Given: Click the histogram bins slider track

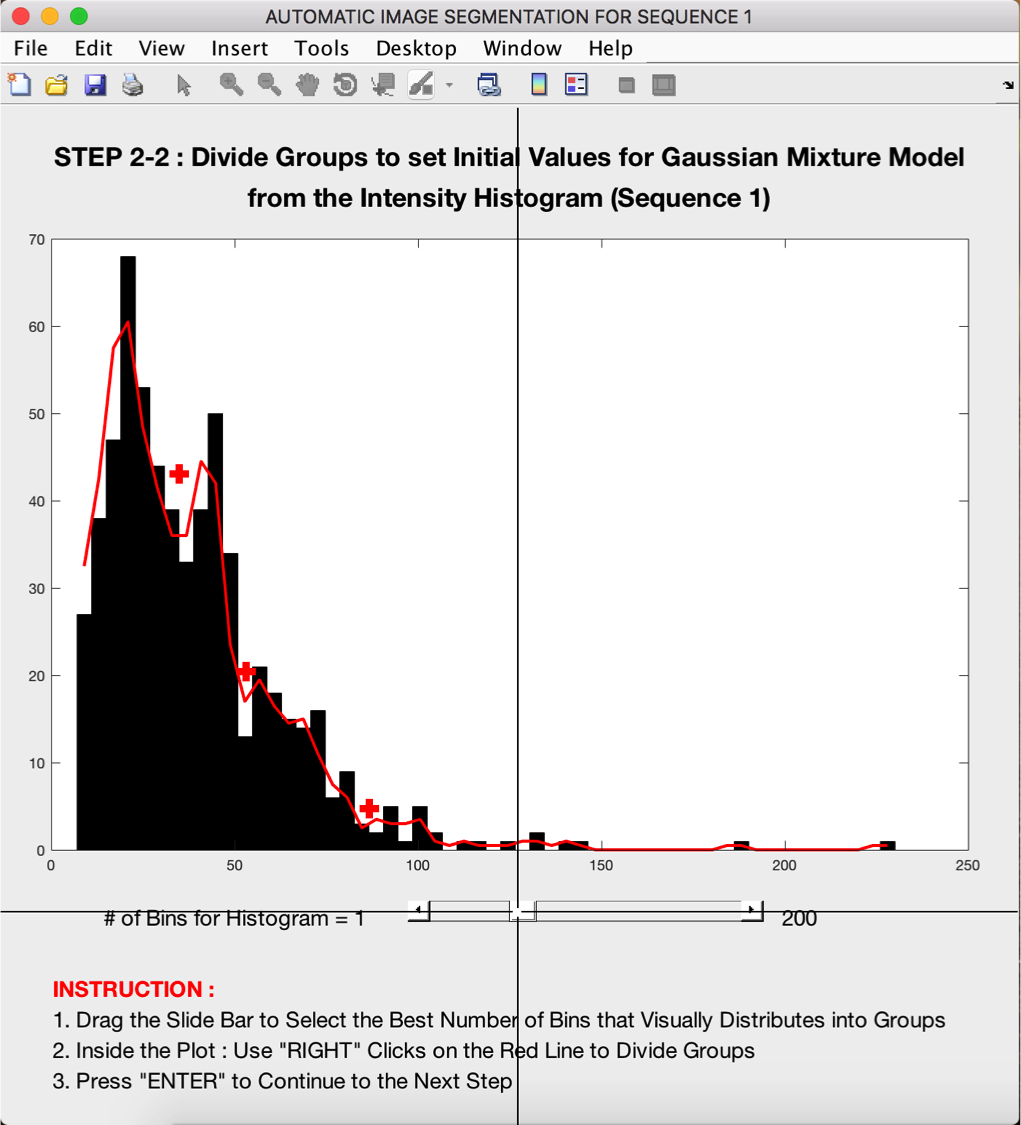Looking at the screenshot, I should pos(640,910).
